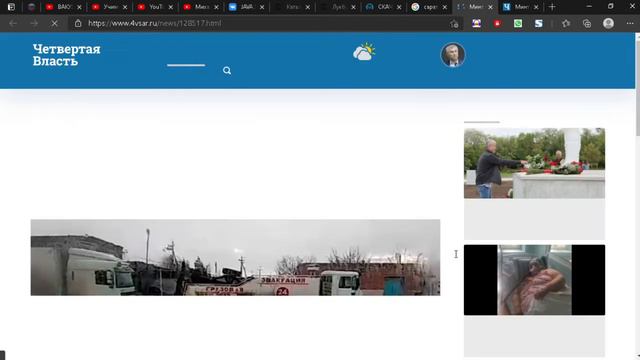Image resolution: width=640 pixels, height=360 pixels.
Task: Close the active 4vsar news tab
Action: point(491,7)
